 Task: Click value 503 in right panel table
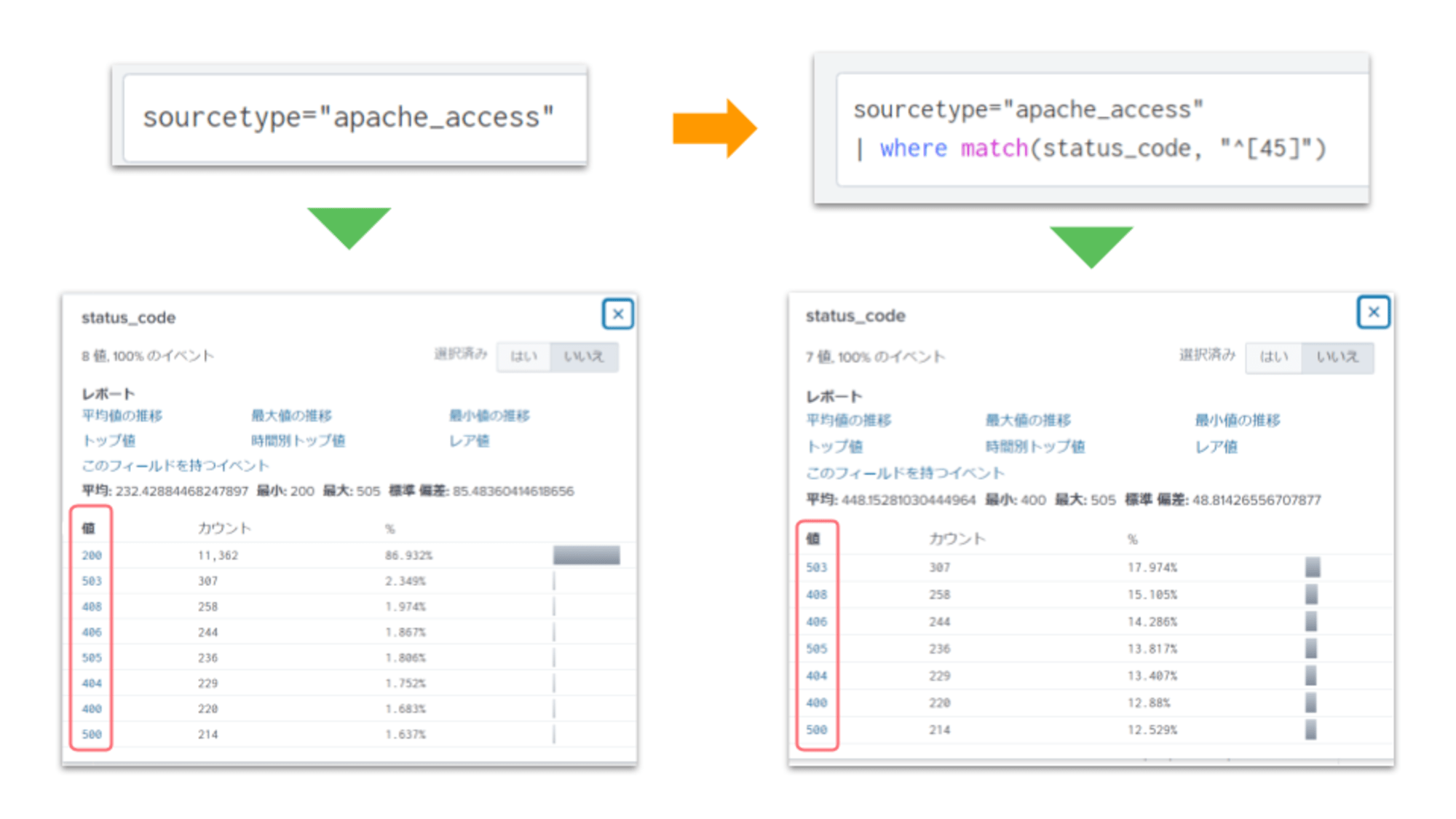coord(817,567)
